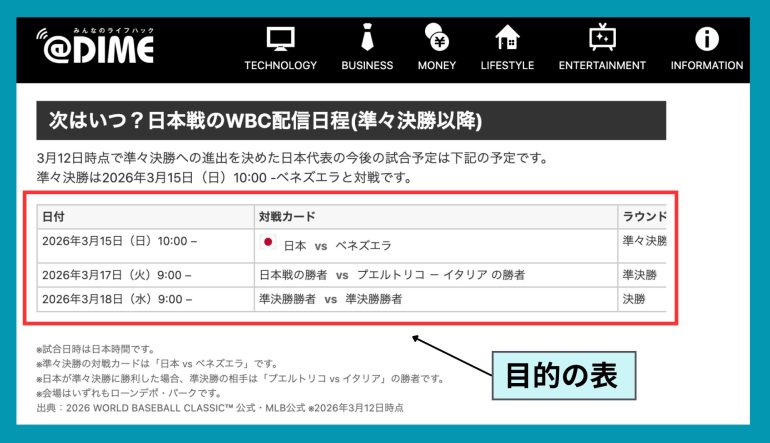Select the cell 2026年3月17日（火）9:00
The height and width of the screenshot is (443, 770).
coord(146,275)
